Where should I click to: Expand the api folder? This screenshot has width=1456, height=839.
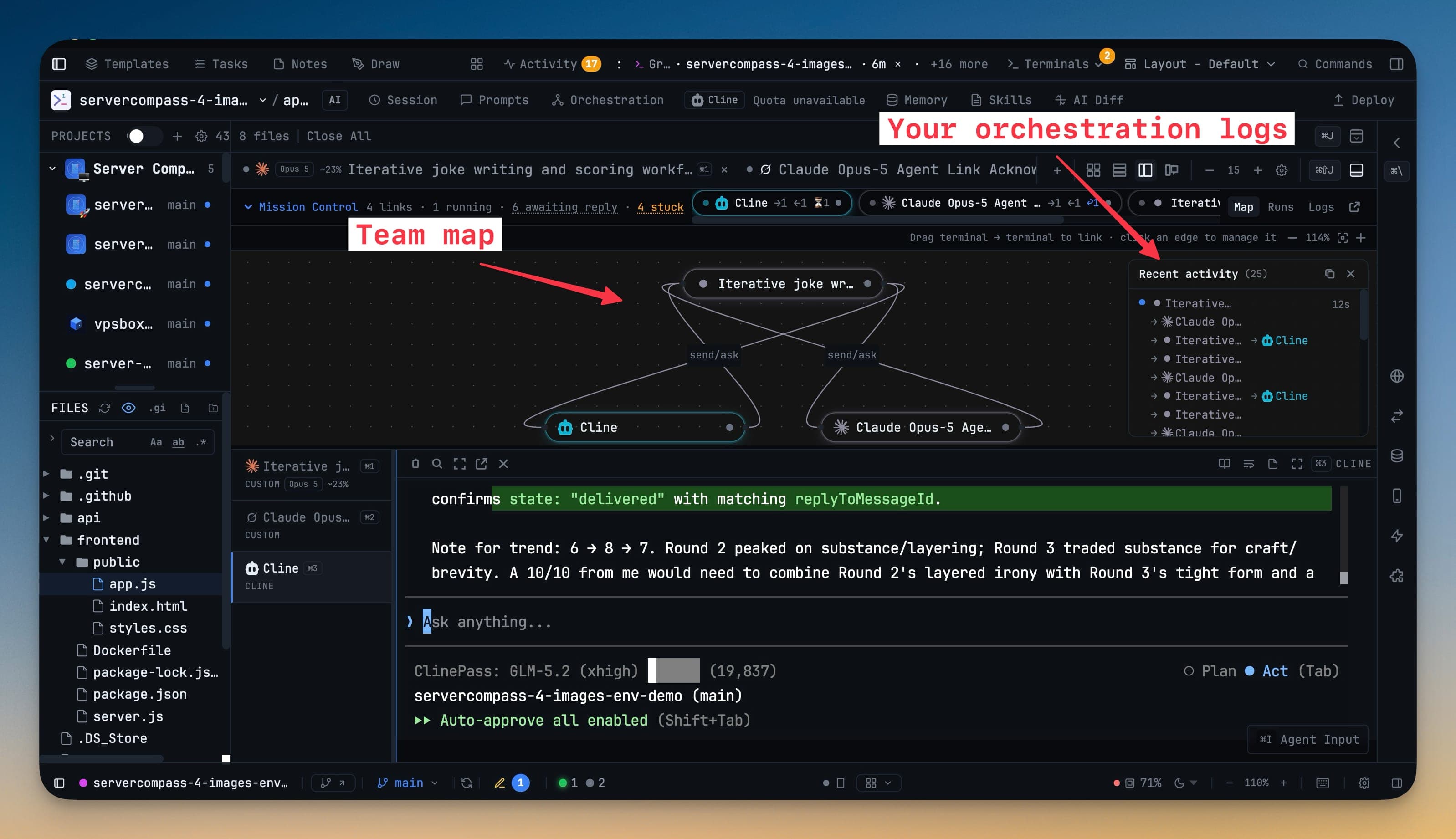(46, 518)
